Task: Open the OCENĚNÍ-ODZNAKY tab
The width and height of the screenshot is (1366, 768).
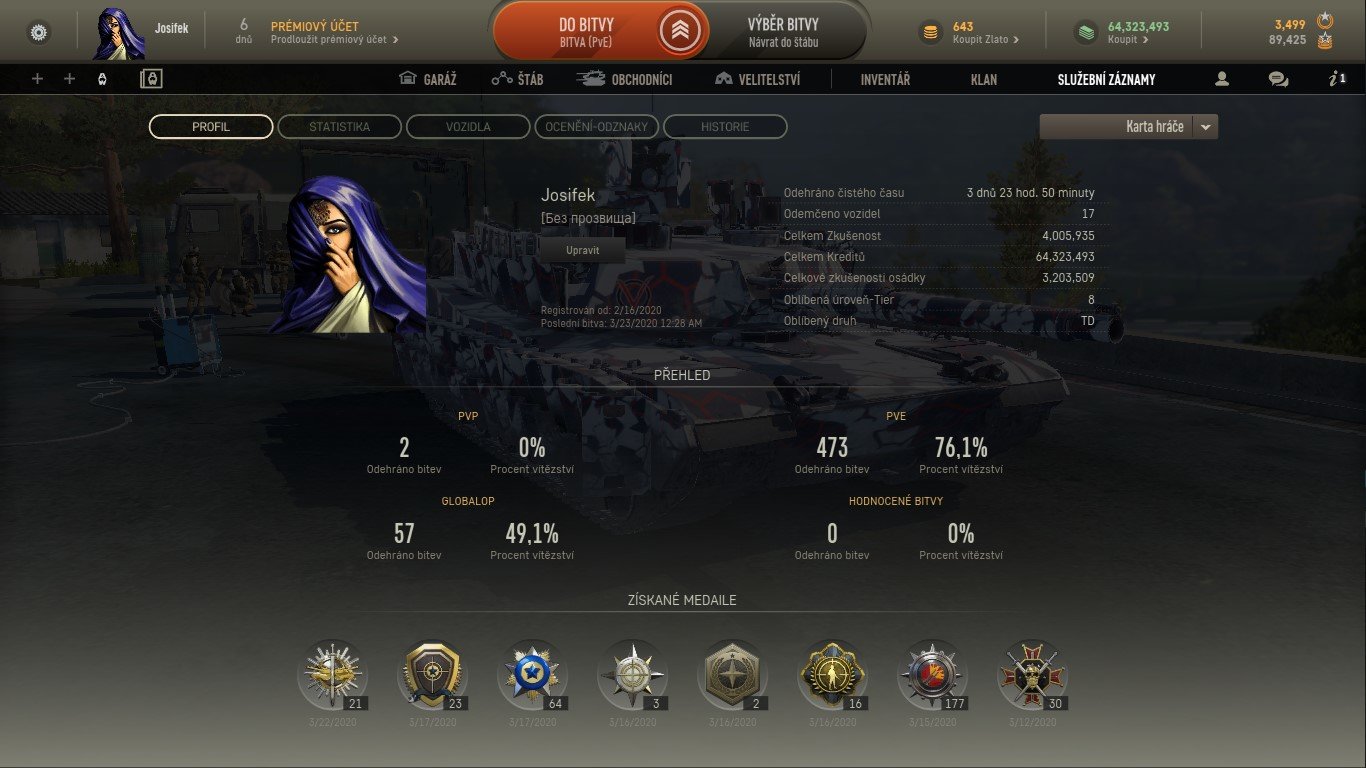Action: [x=597, y=127]
